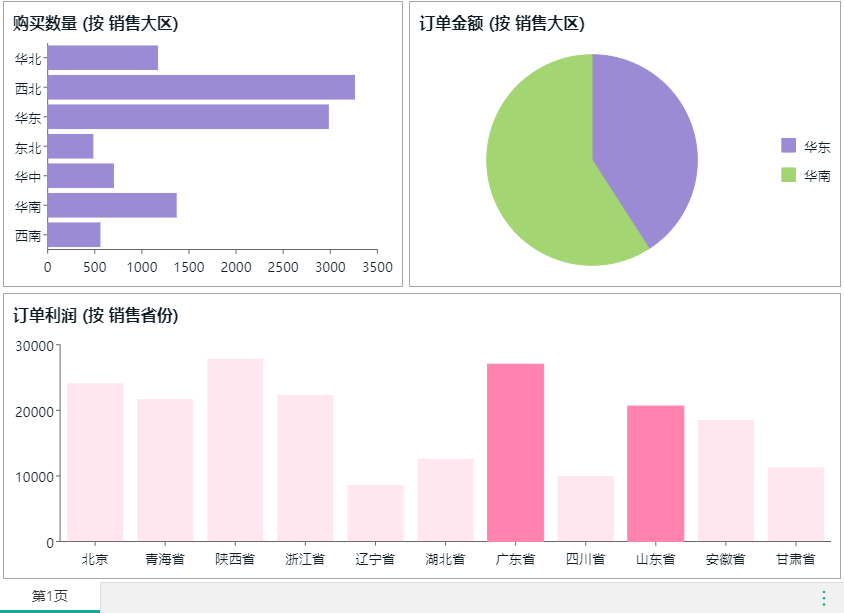844x613 pixels.
Task: Switch to the 第1页 page tab
Action: 50,597
